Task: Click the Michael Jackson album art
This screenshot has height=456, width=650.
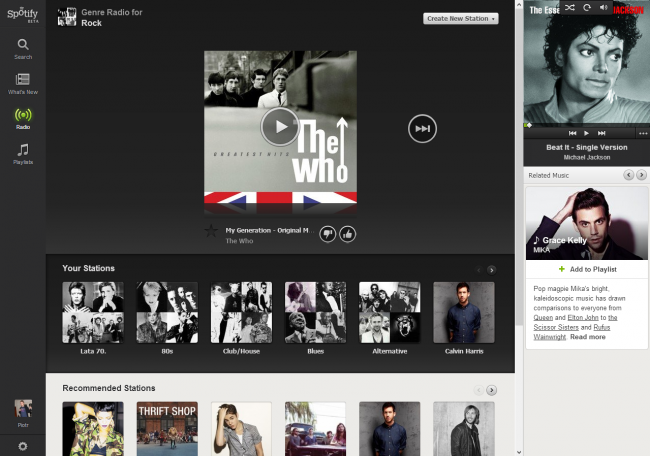Action: [587, 62]
